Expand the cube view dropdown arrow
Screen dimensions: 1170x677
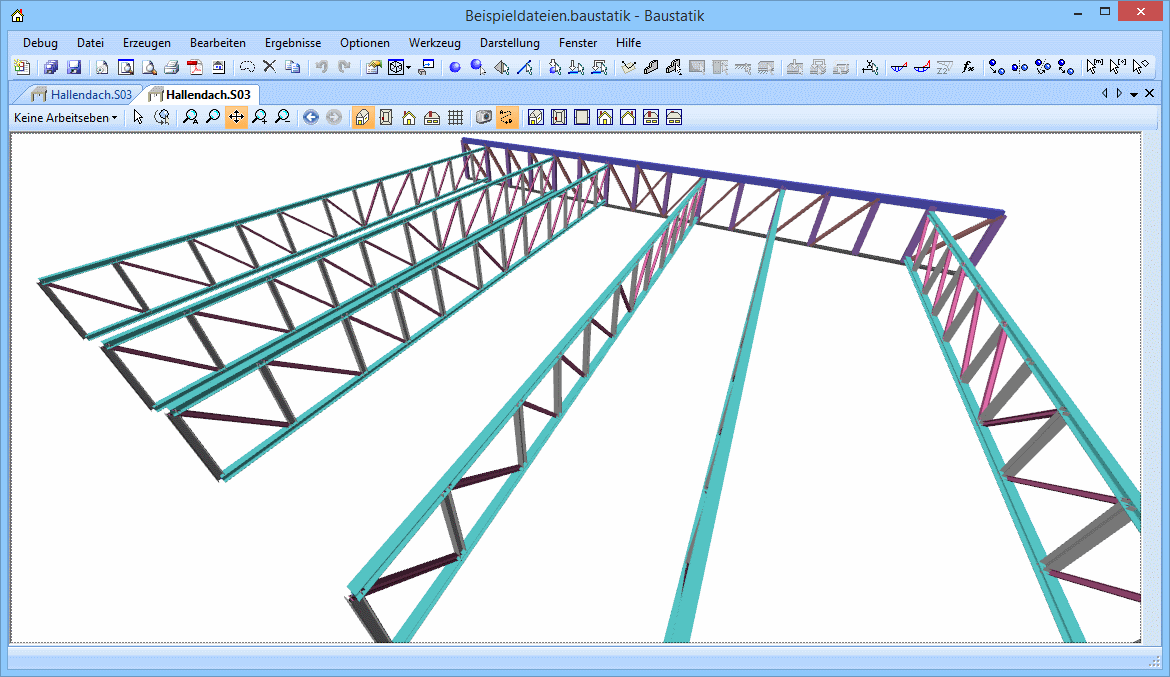[x=408, y=67]
